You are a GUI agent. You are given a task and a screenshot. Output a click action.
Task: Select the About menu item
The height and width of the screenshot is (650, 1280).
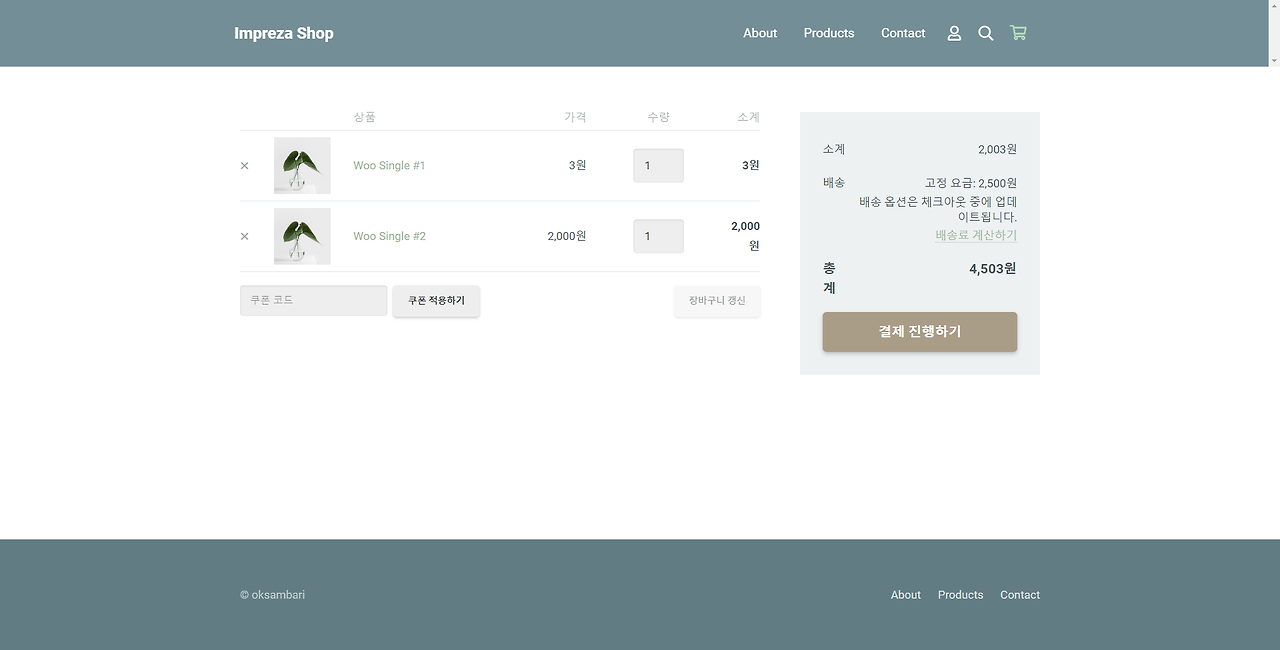pos(760,33)
